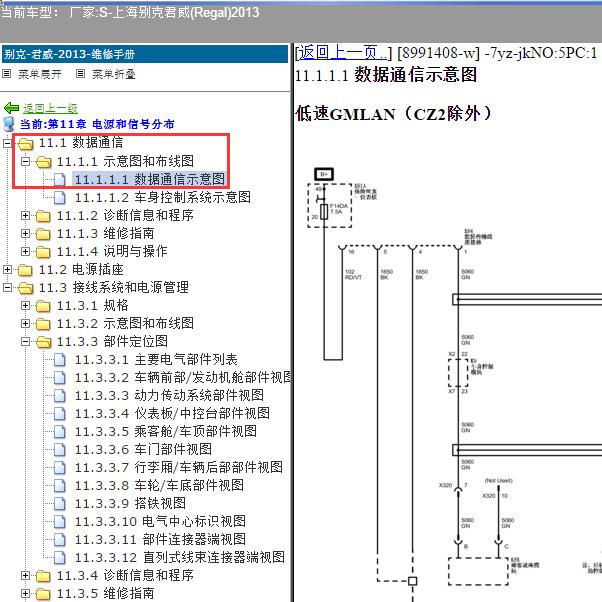Click the green back arrow icon

[11, 108]
